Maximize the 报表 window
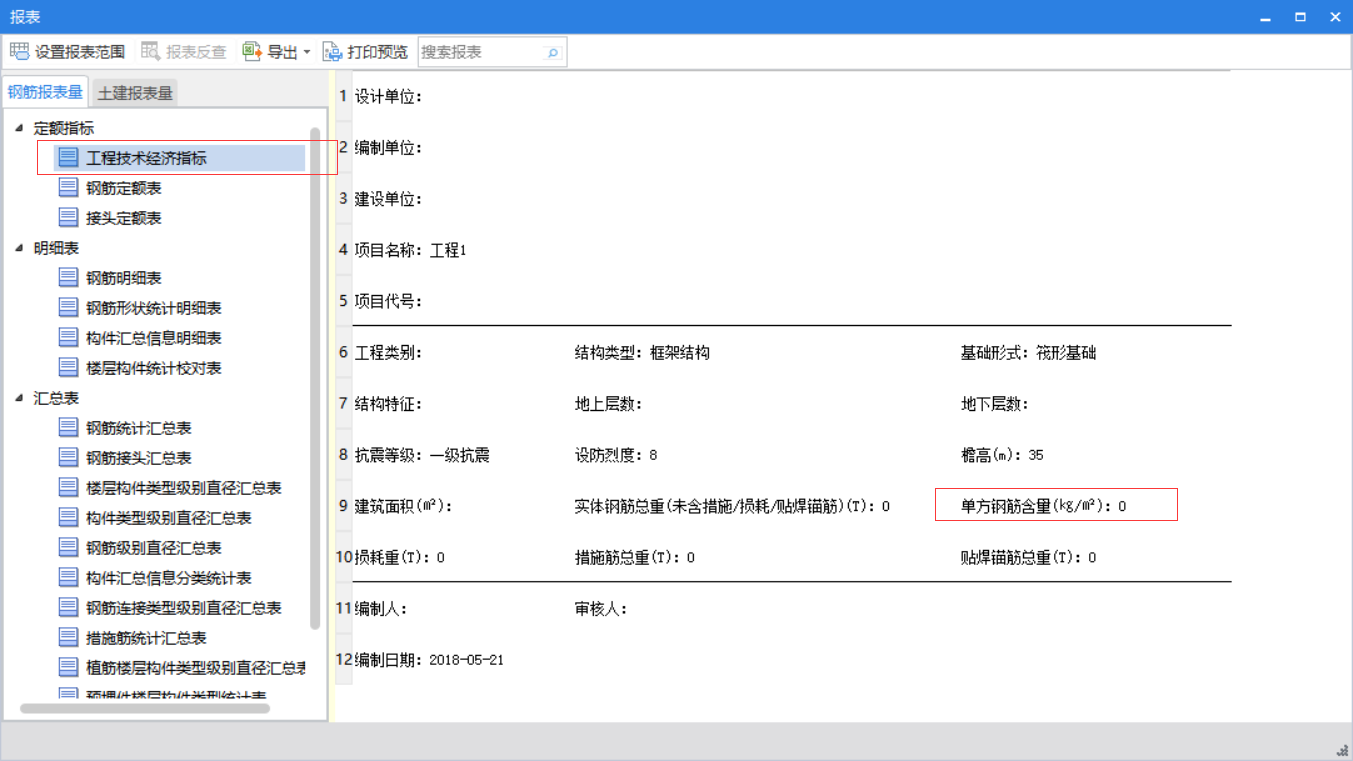 pyautogui.click(x=1300, y=17)
